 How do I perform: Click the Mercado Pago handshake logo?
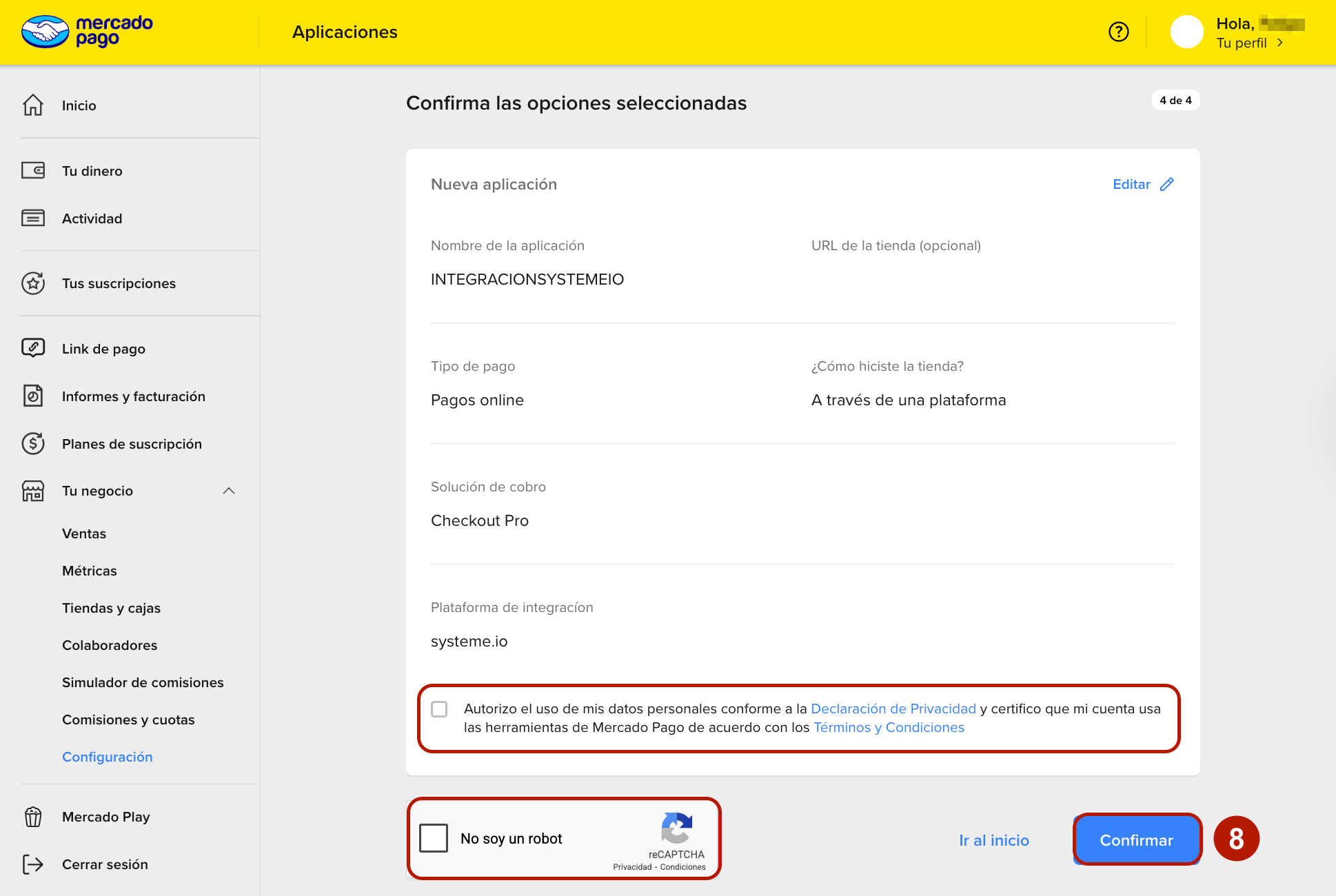[45, 32]
